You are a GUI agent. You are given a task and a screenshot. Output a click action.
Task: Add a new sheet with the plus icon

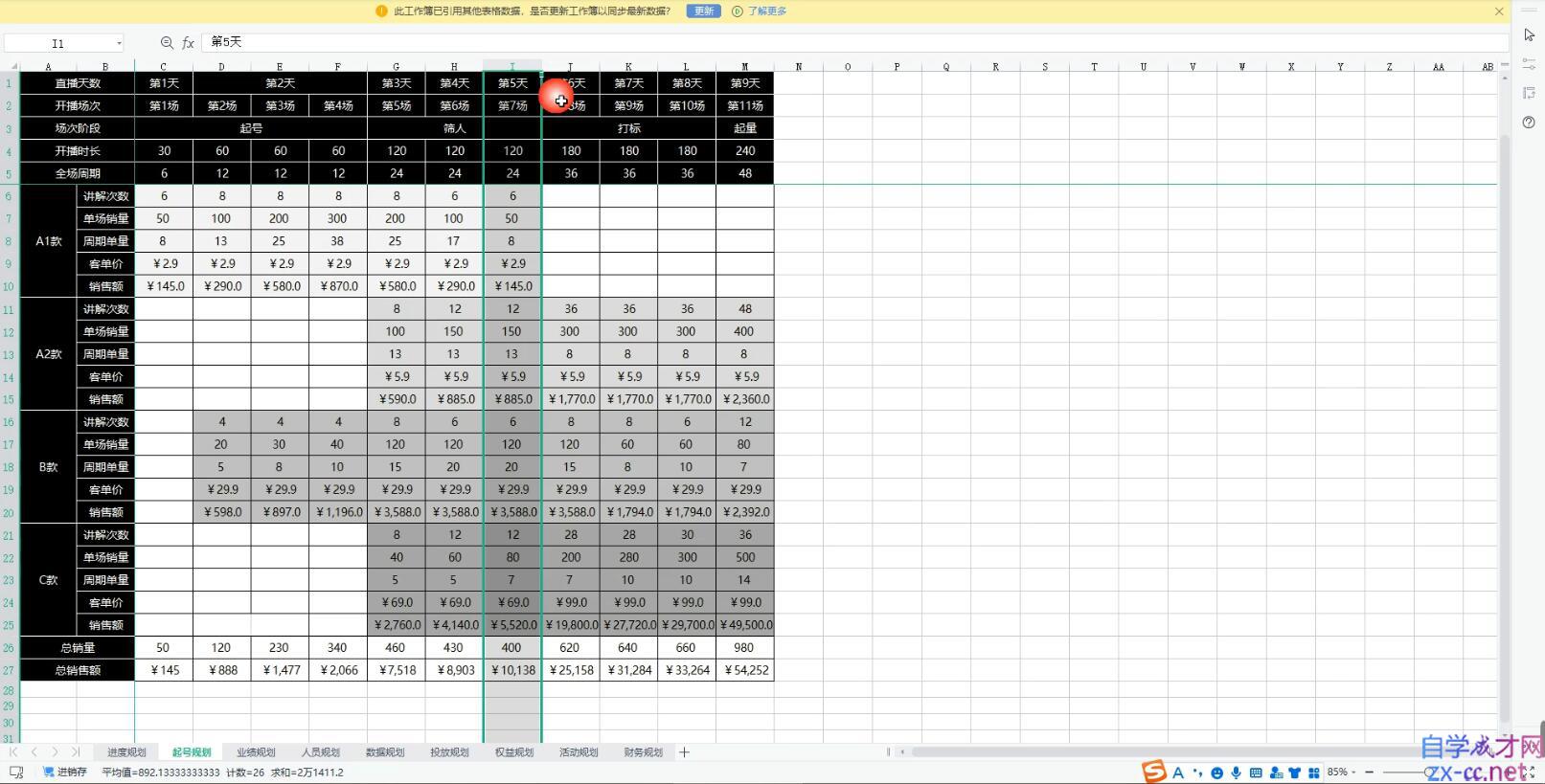[684, 752]
